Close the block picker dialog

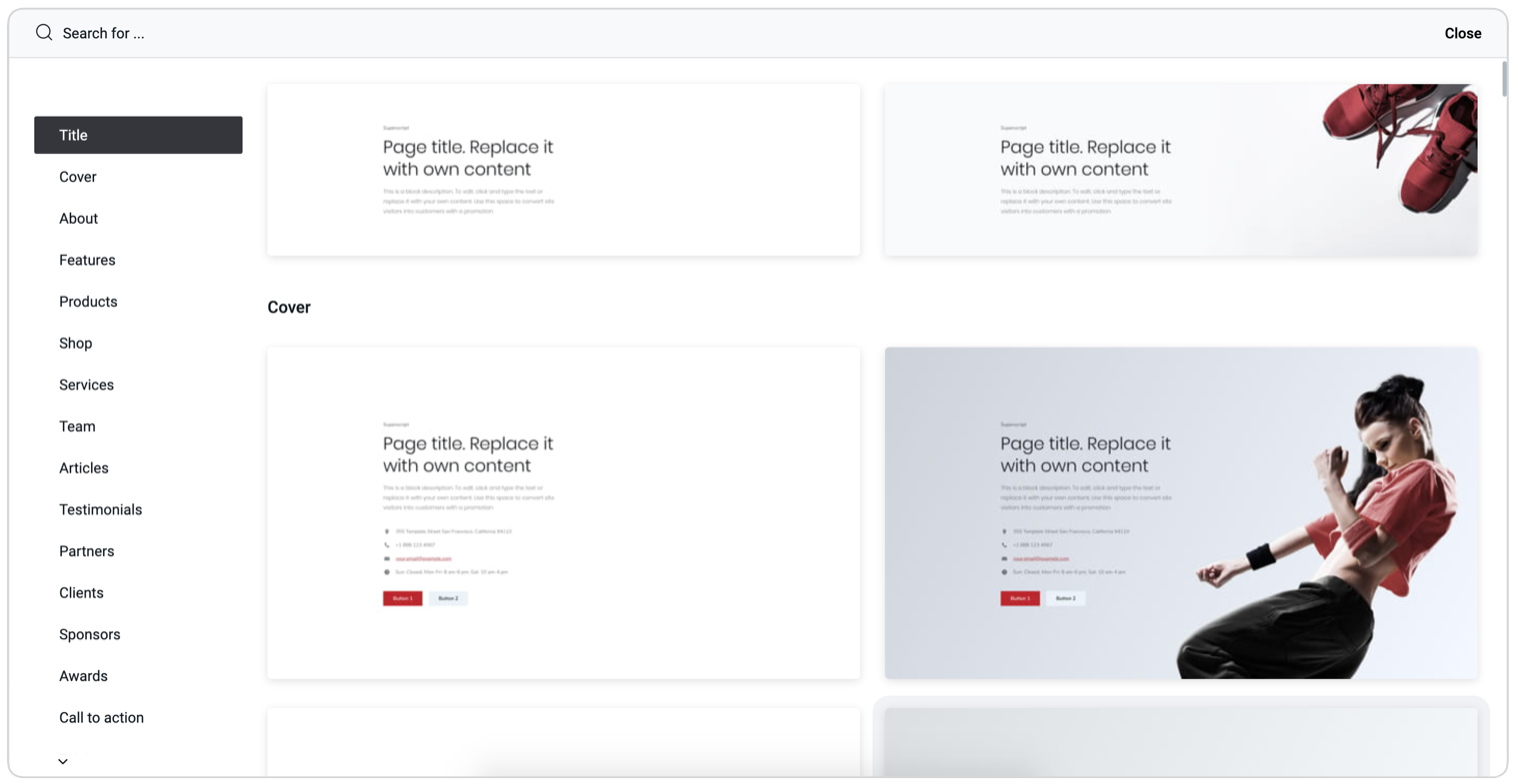click(x=1462, y=33)
